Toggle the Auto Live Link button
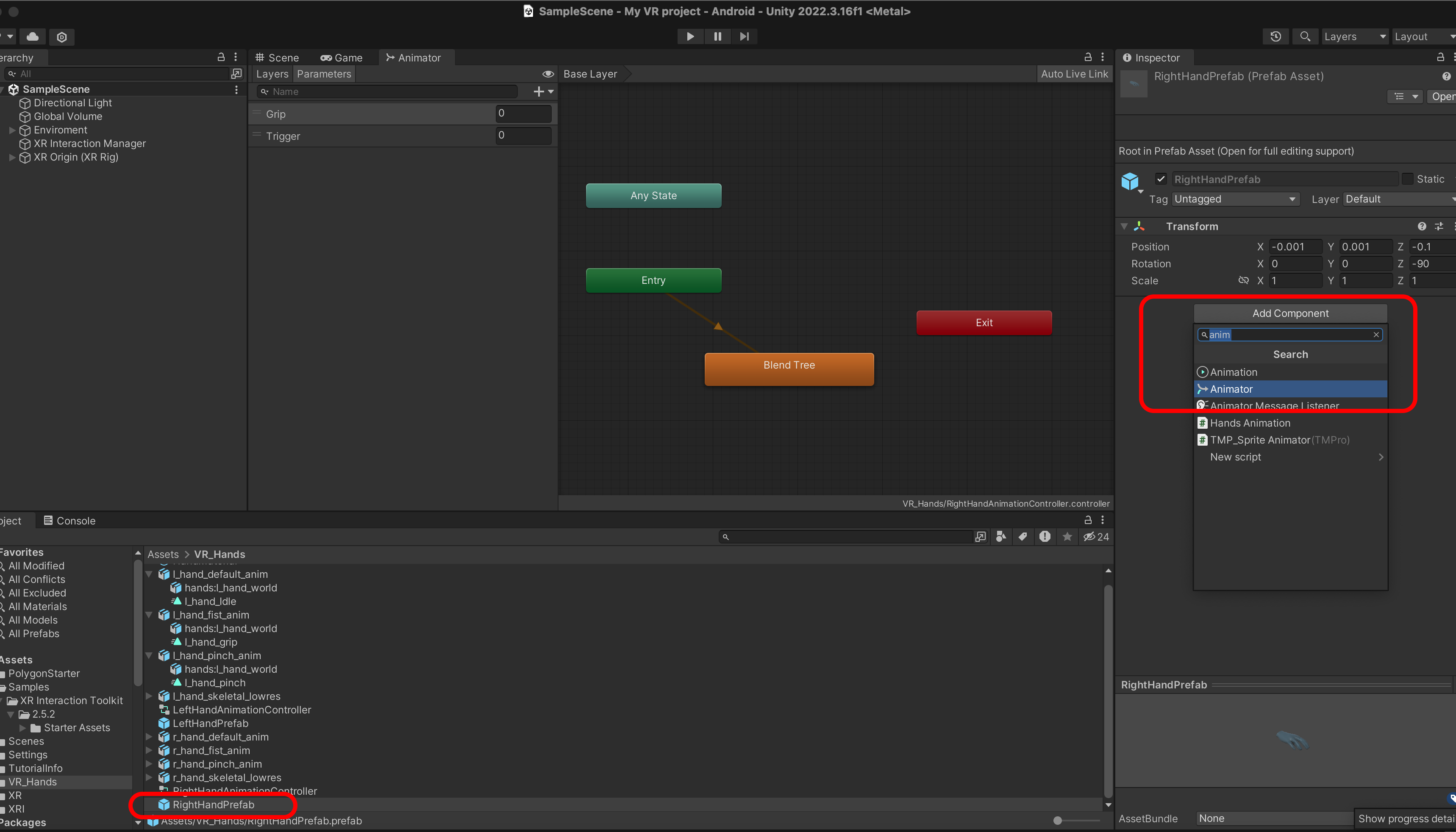Image resolution: width=1456 pixels, height=832 pixels. point(1074,74)
